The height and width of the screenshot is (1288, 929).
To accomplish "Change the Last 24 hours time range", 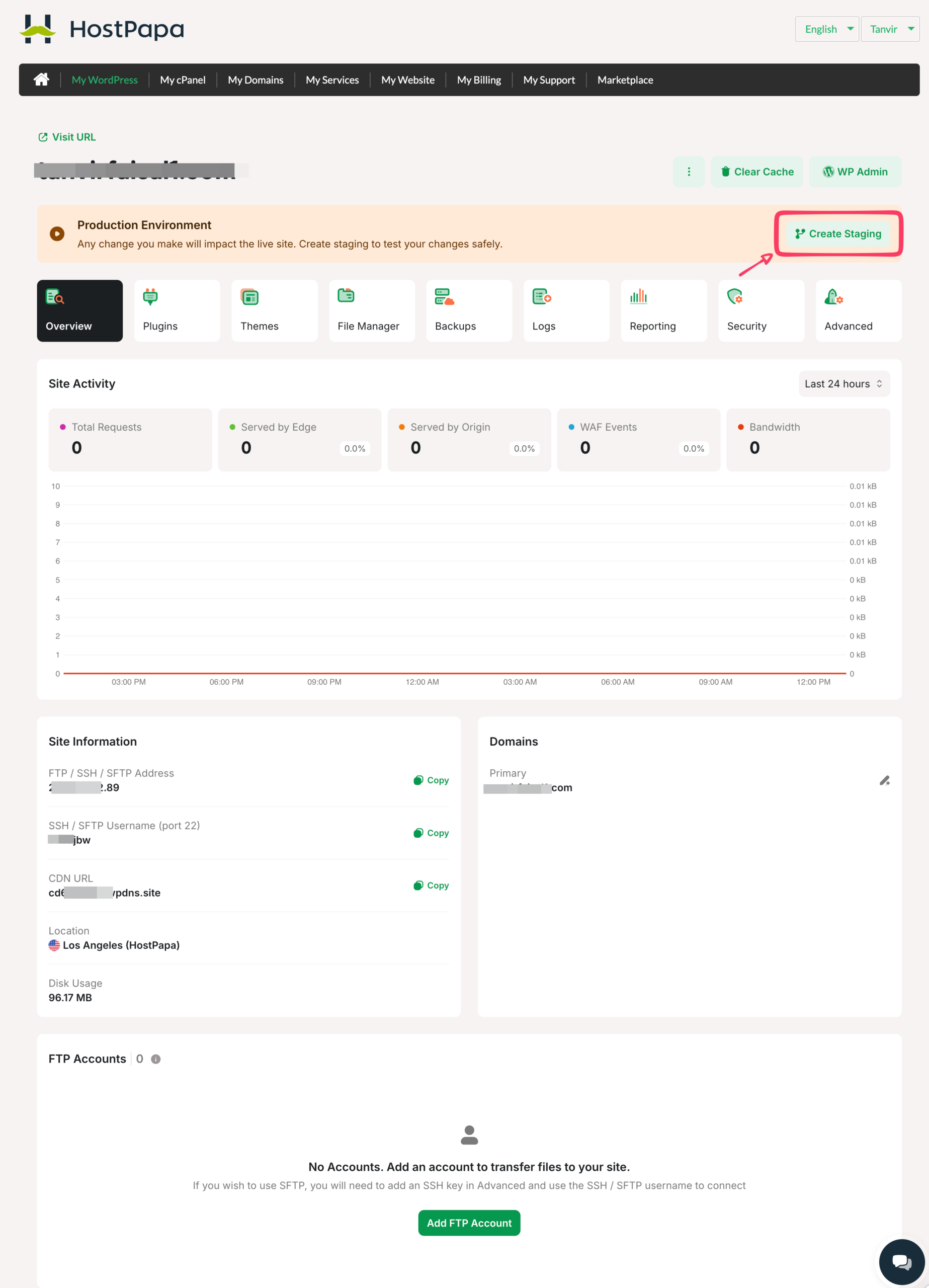I will tap(844, 384).
